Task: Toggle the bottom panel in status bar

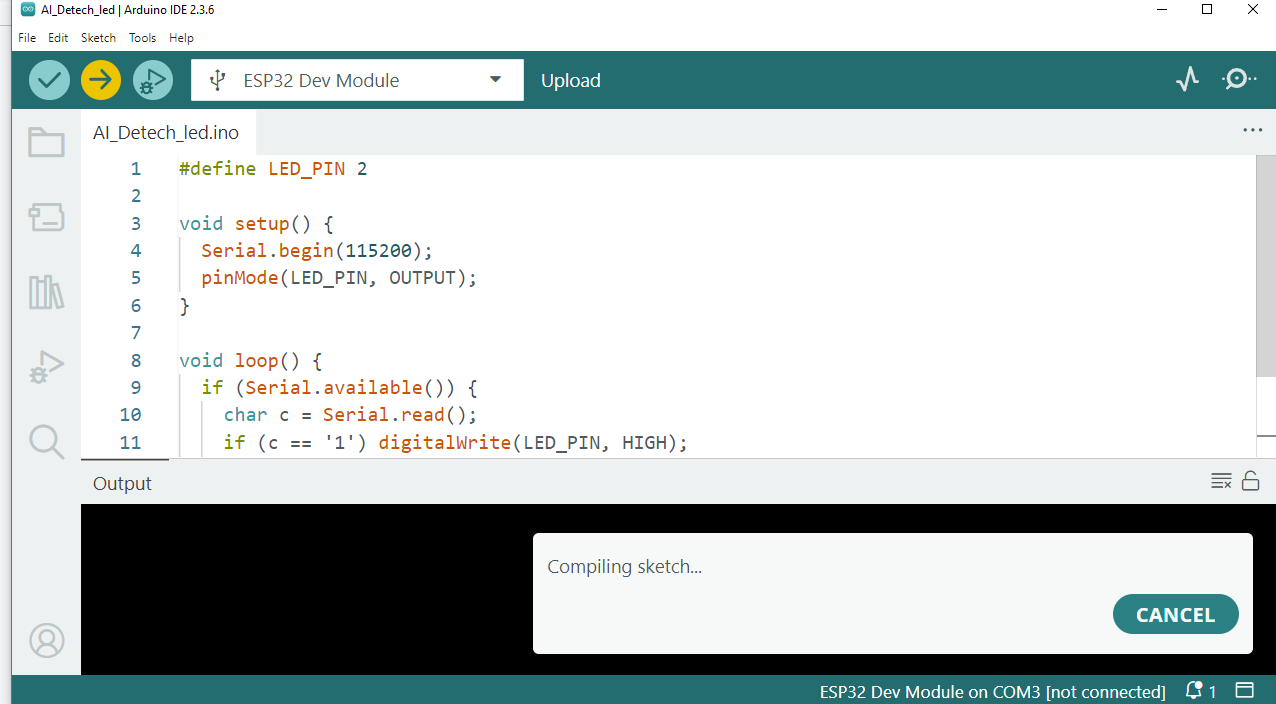Action: click(x=1245, y=691)
